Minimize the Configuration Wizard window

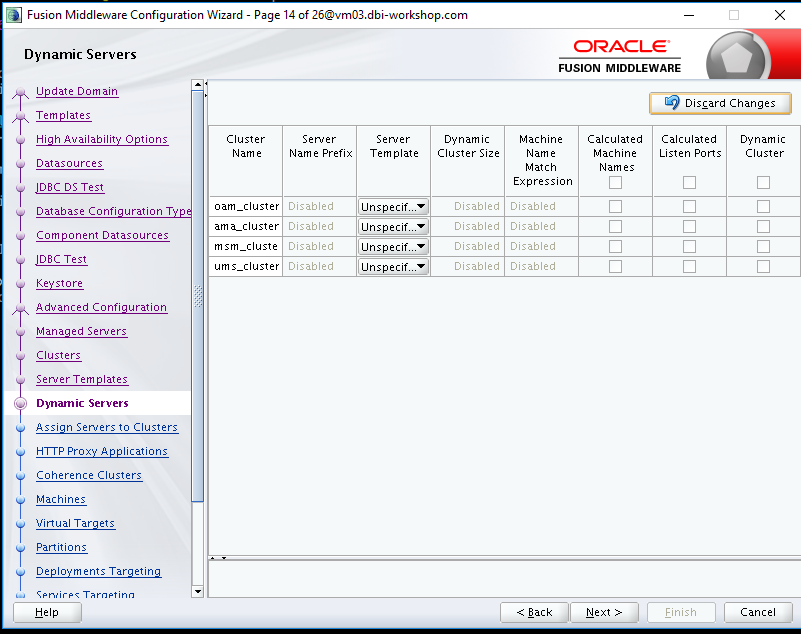coord(689,15)
